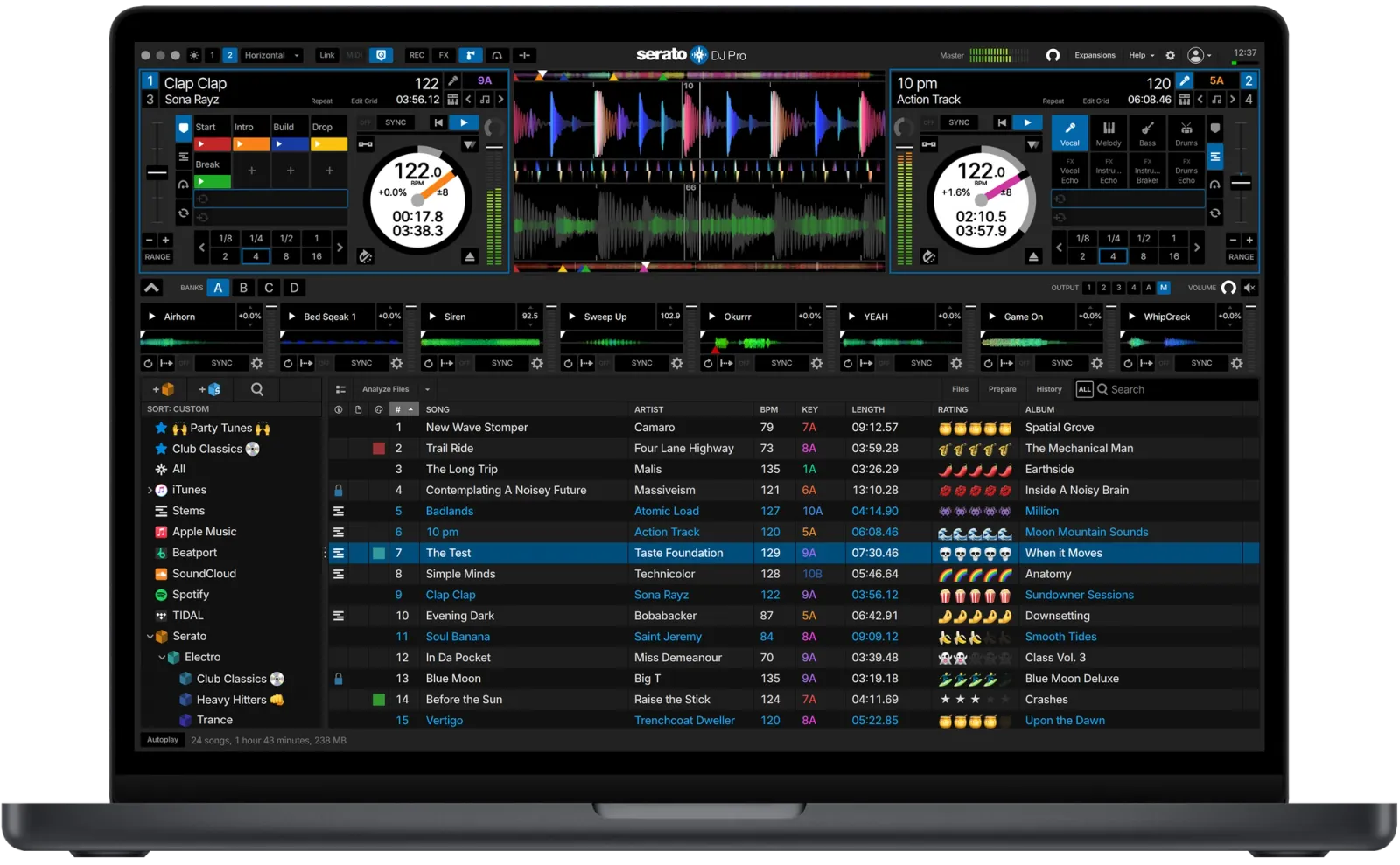
Task: Activate the Melody stem pad
Action: coord(1109,133)
